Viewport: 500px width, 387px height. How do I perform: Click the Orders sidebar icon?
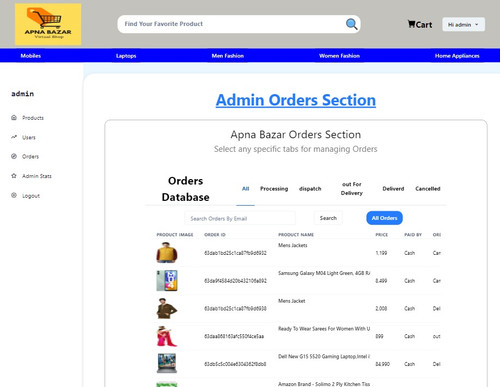pos(14,156)
